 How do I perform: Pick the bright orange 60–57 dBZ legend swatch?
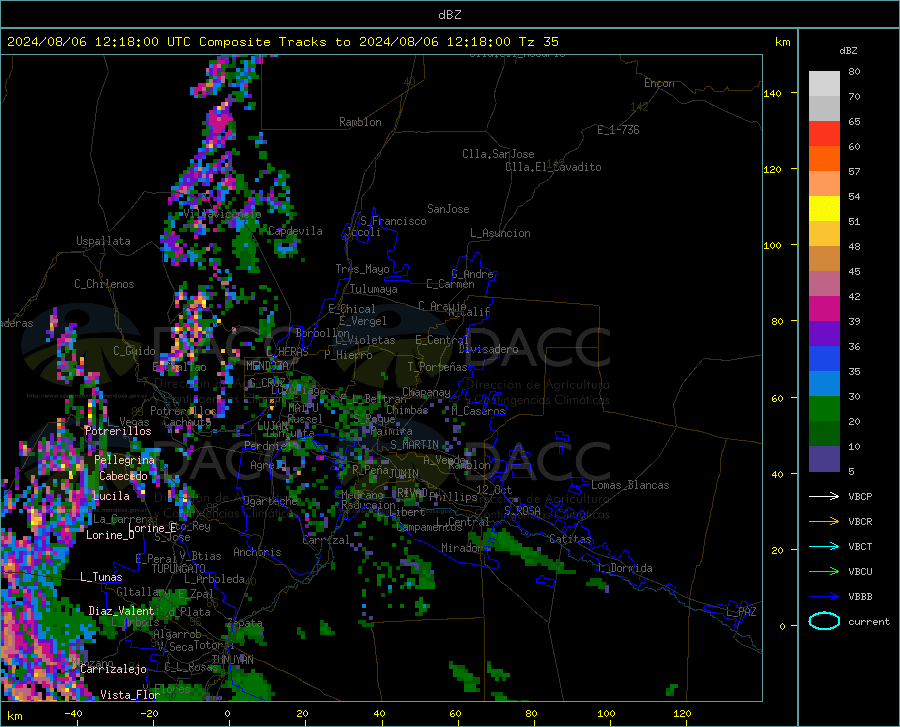click(824, 159)
